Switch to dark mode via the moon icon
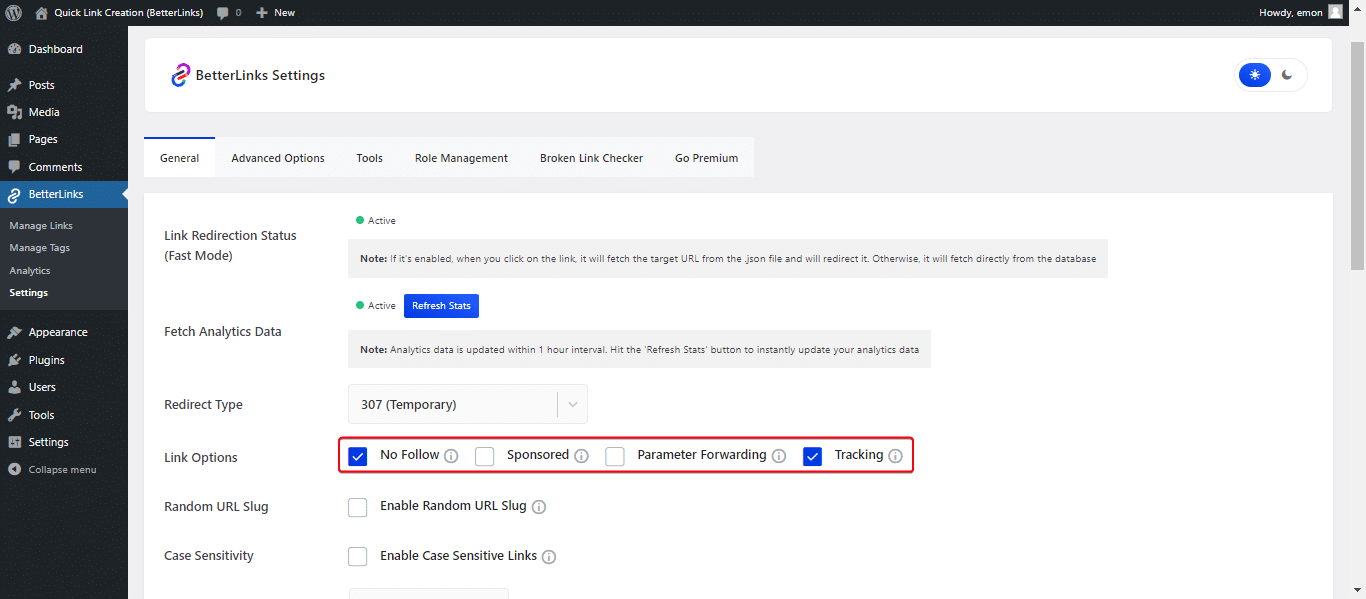The image size is (1366, 599). coord(1287,75)
